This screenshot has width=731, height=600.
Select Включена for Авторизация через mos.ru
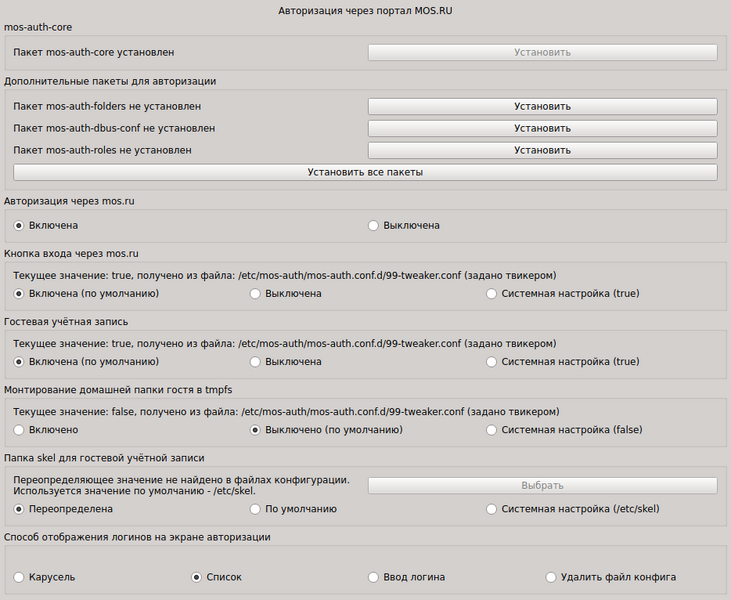[19, 226]
